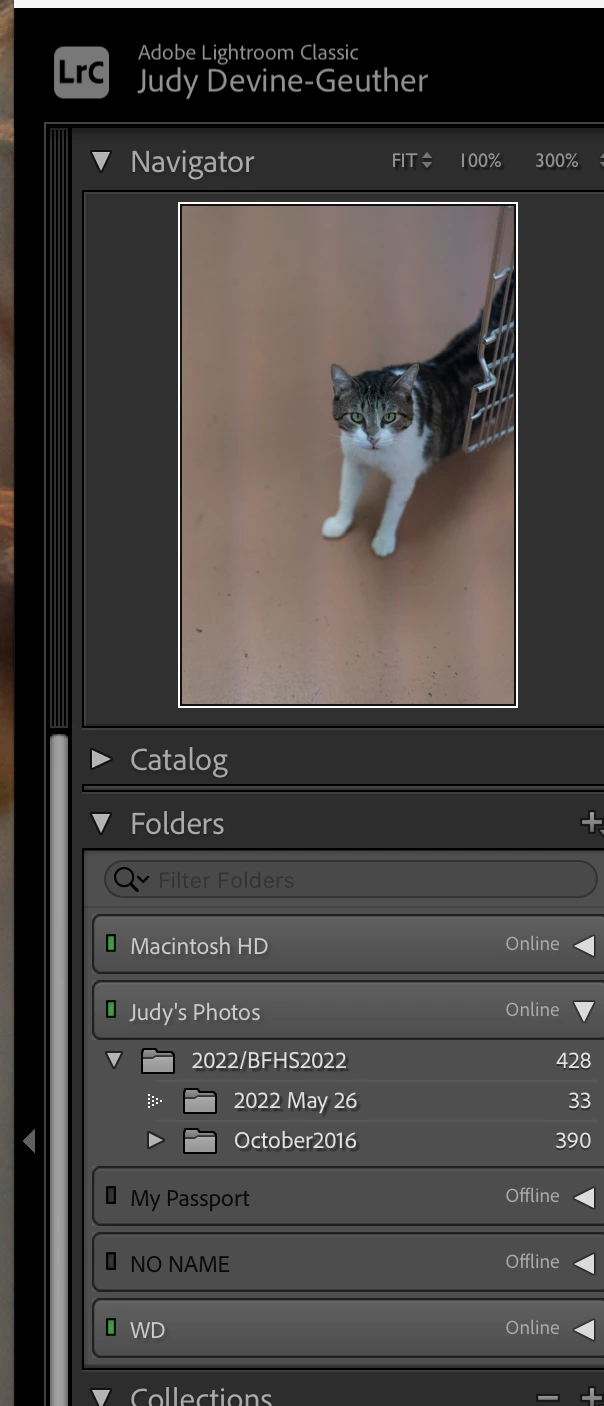Click Macintosh HD green status indicator
The height and width of the screenshot is (1406, 604).
coord(111,943)
